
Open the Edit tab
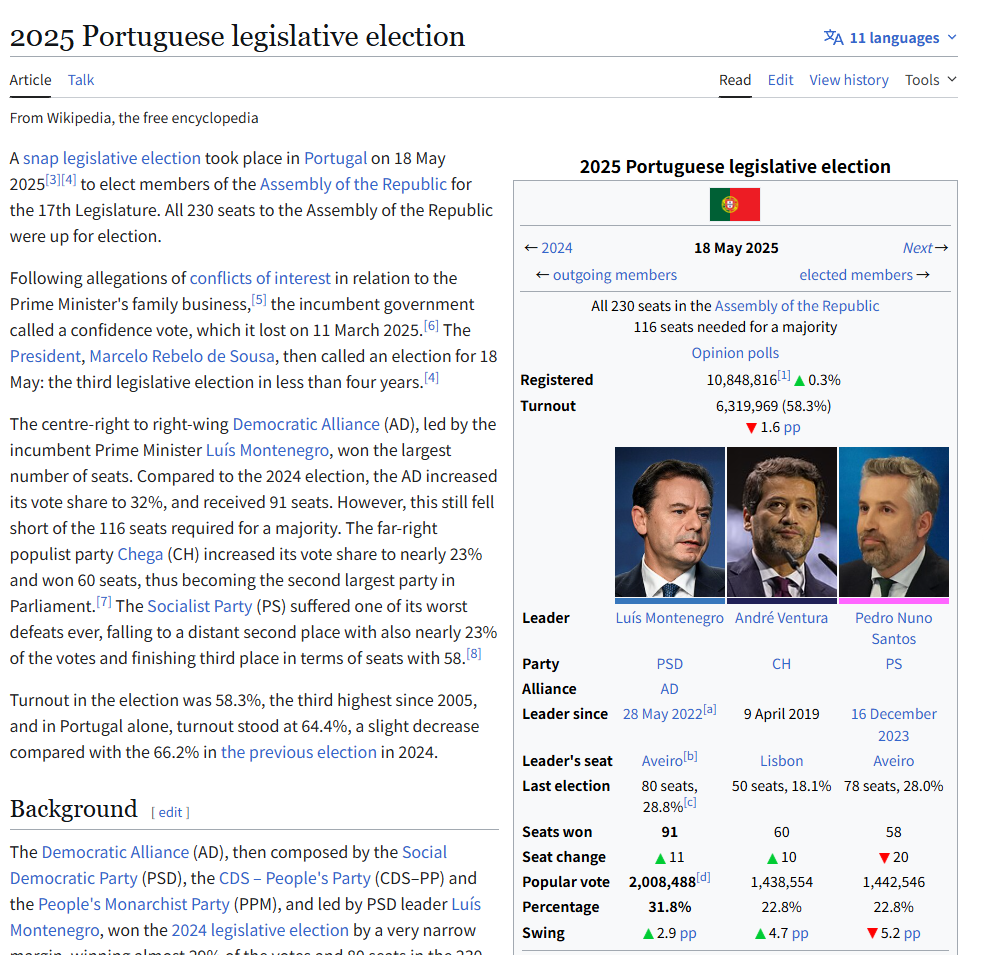[780, 80]
